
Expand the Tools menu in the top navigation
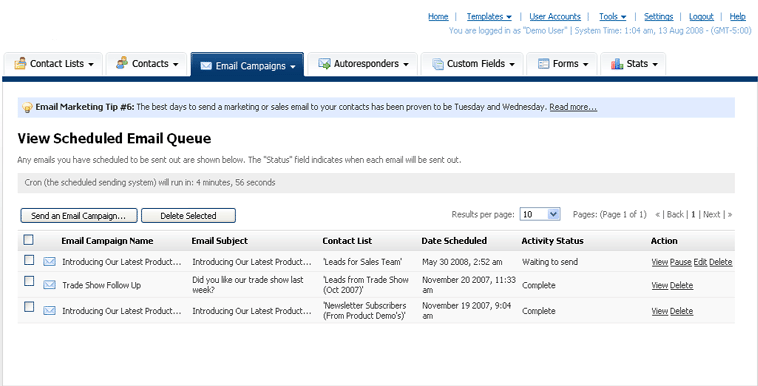tap(612, 16)
